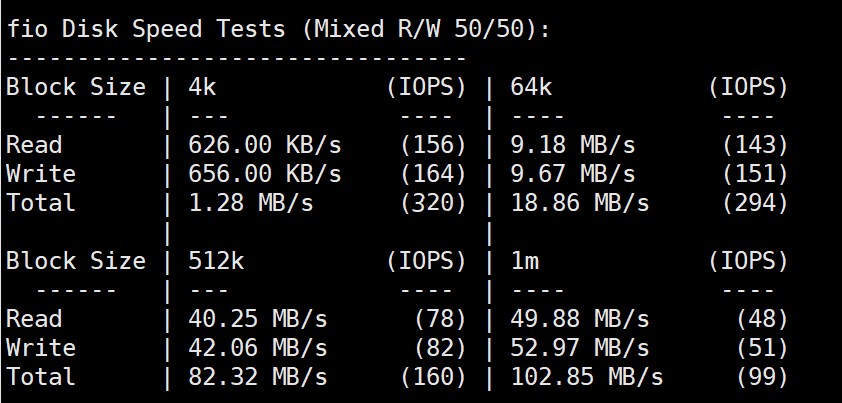This screenshot has width=842, height=403.
Task: Click the 1m write speed 52.97 MB/s
Action: click(x=580, y=348)
